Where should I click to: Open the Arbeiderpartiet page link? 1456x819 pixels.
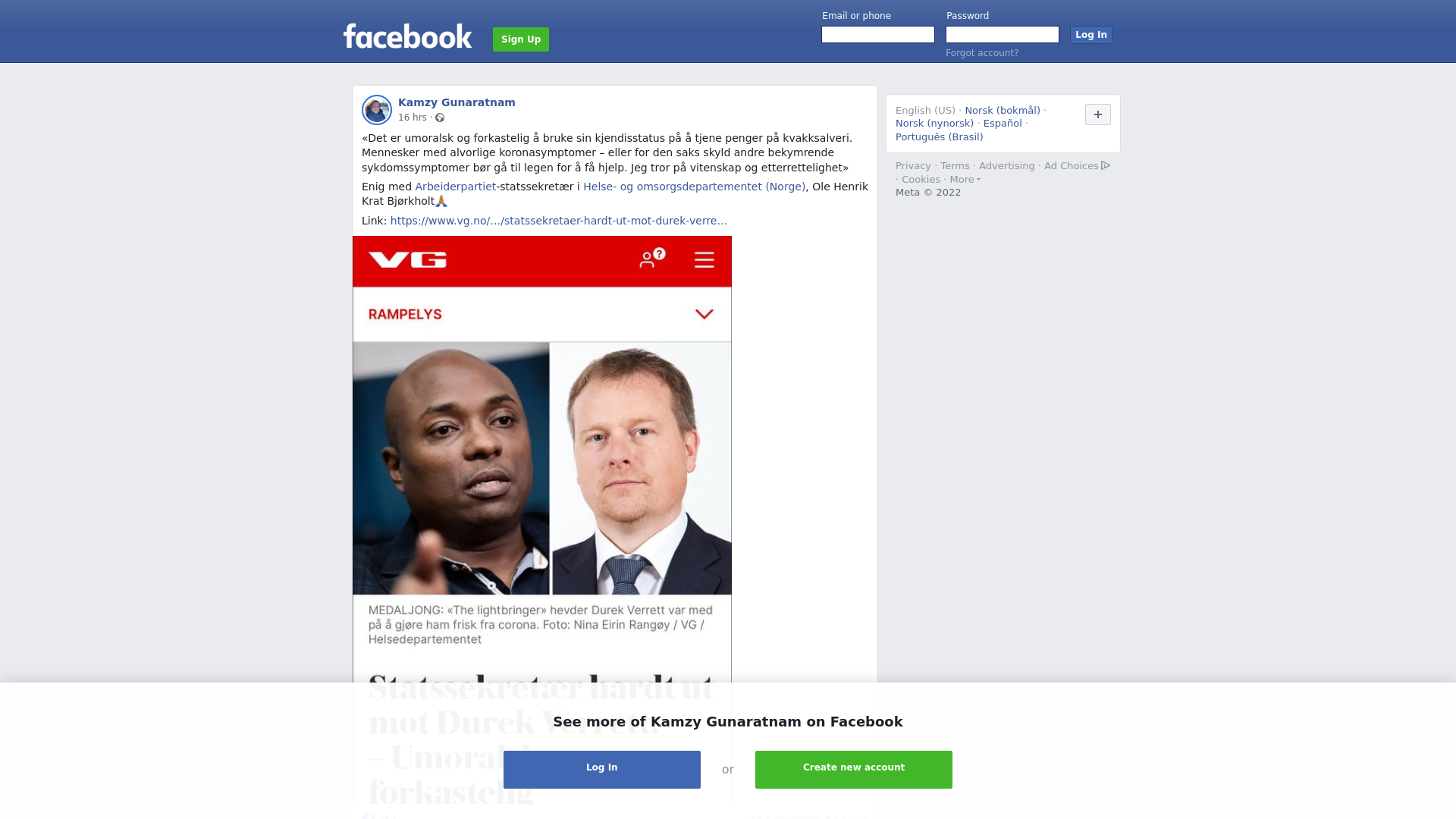(x=455, y=187)
